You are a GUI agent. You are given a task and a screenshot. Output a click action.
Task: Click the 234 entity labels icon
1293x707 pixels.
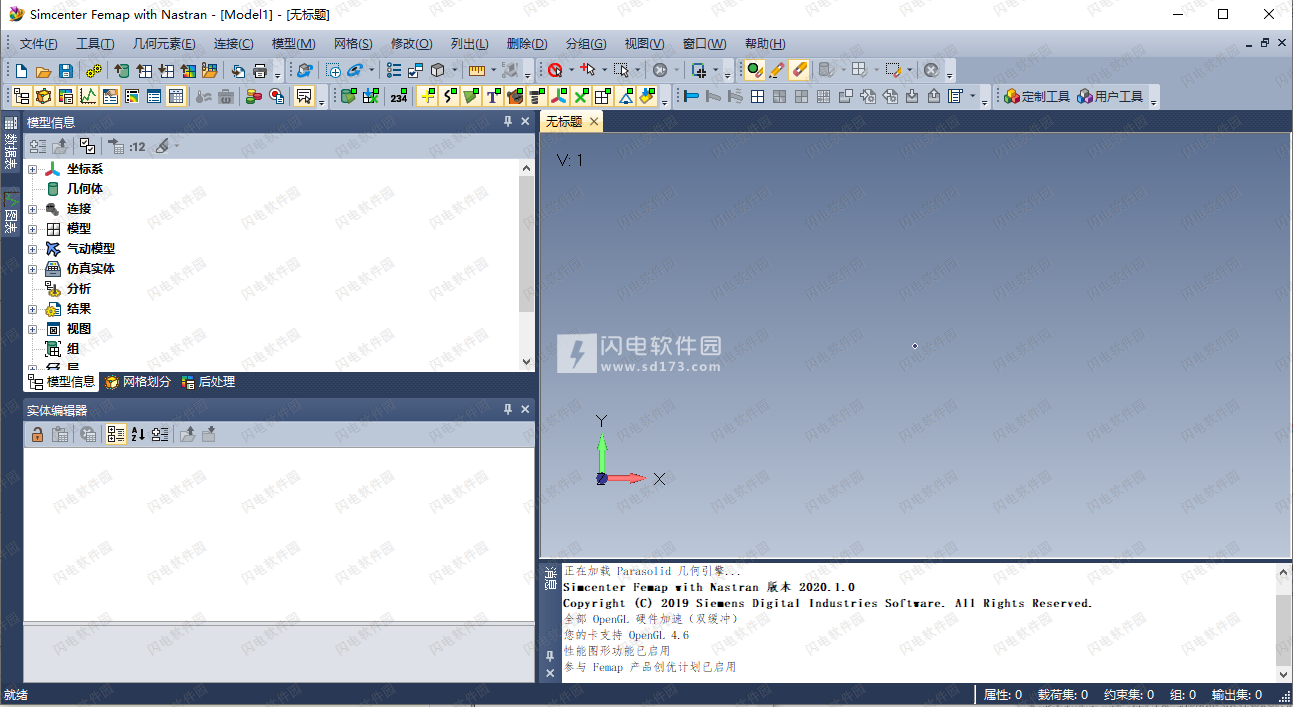(399, 97)
